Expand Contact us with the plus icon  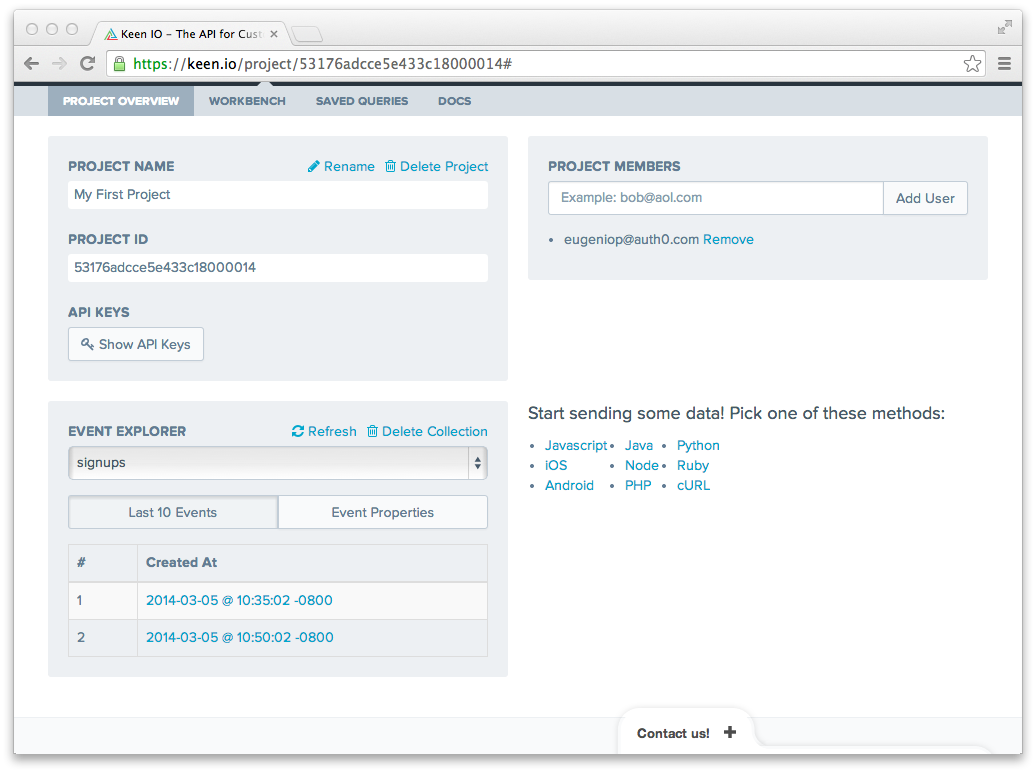coord(729,732)
